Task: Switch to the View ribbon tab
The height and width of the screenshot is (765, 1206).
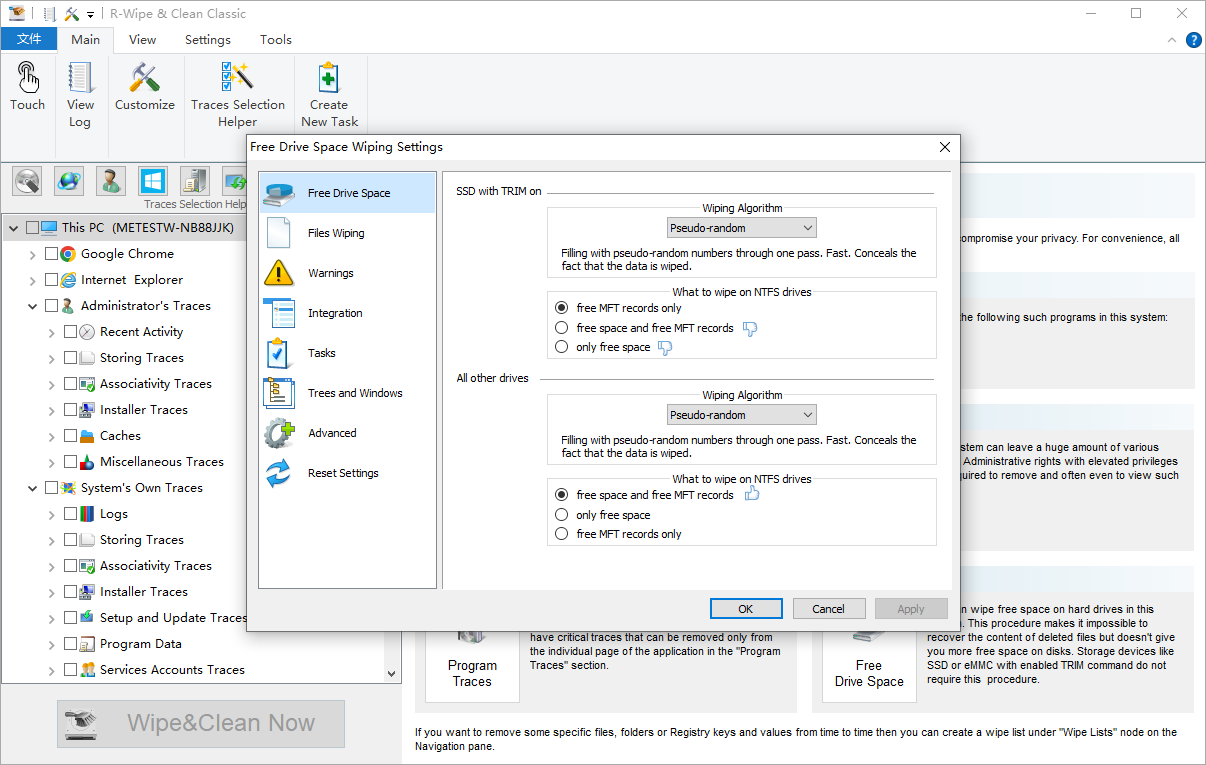Action: point(142,40)
